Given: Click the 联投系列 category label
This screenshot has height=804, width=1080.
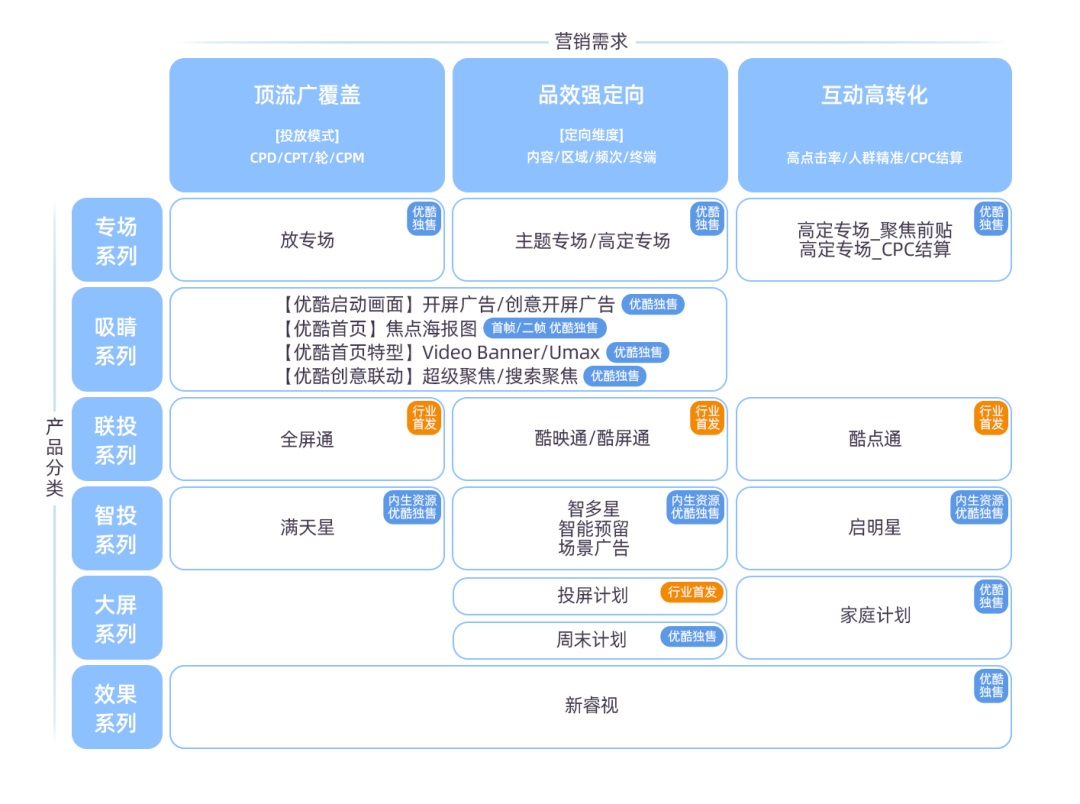Looking at the screenshot, I should click(x=117, y=439).
